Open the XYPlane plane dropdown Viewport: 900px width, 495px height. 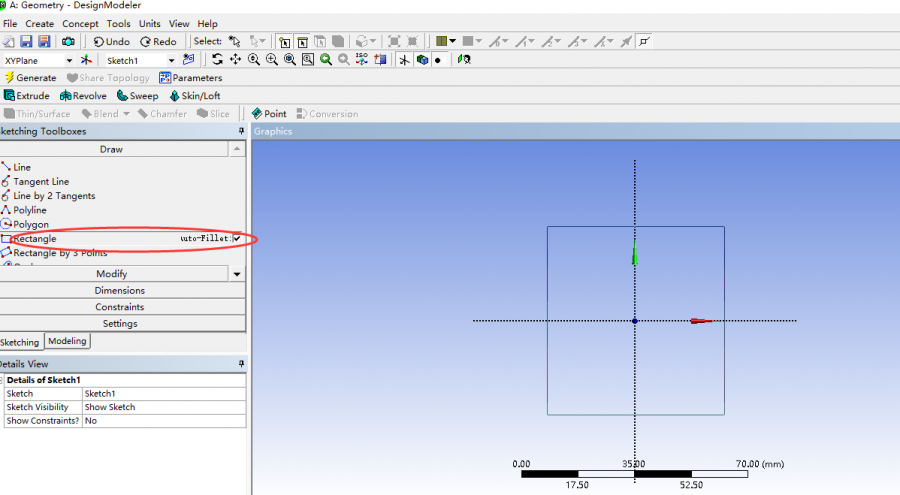tap(69, 61)
